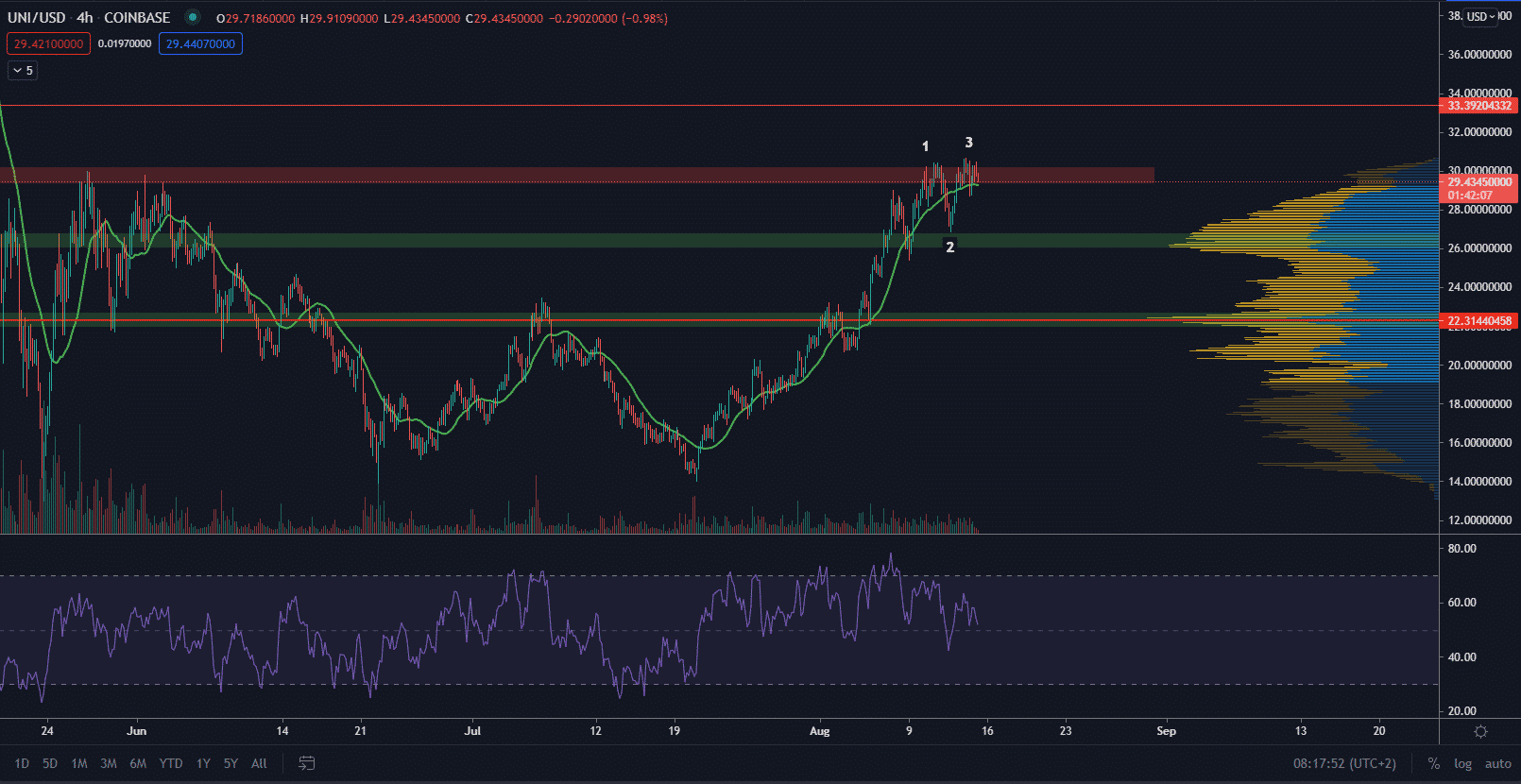The height and width of the screenshot is (784, 1521).
Task: Click the wave label 2 marker
Action: tap(949, 247)
